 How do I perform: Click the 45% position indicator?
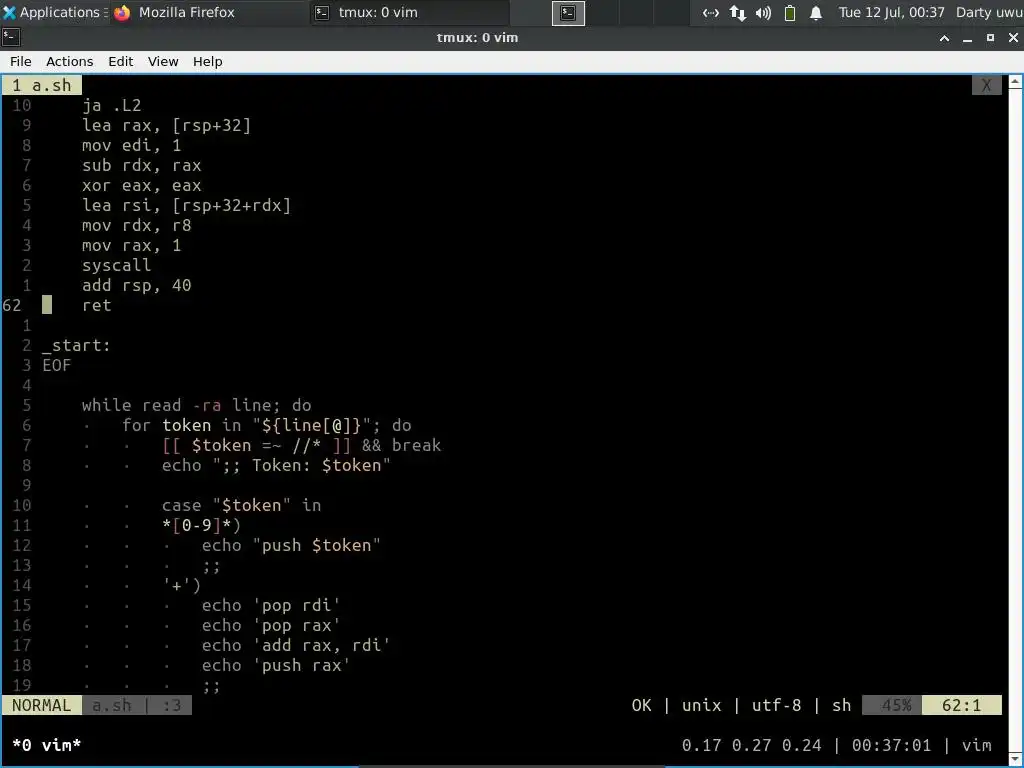pos(892,705)
